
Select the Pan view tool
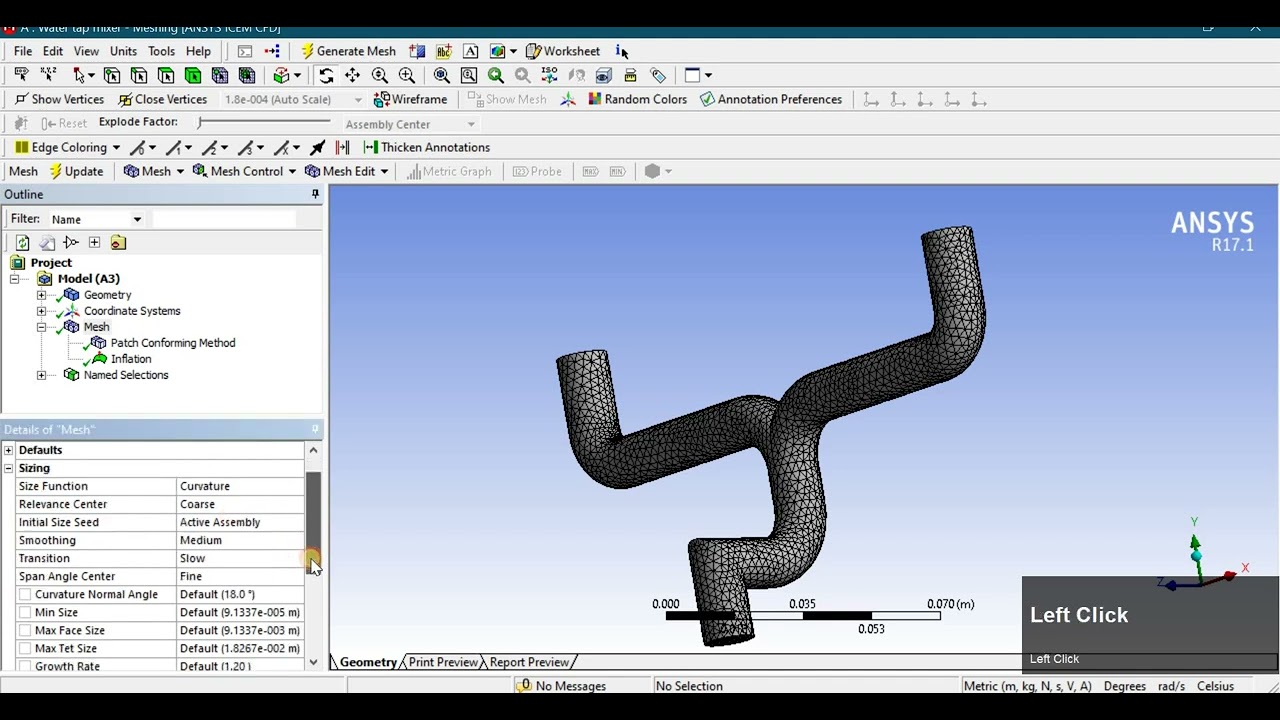pyautogui.click(x=353, y=75)
